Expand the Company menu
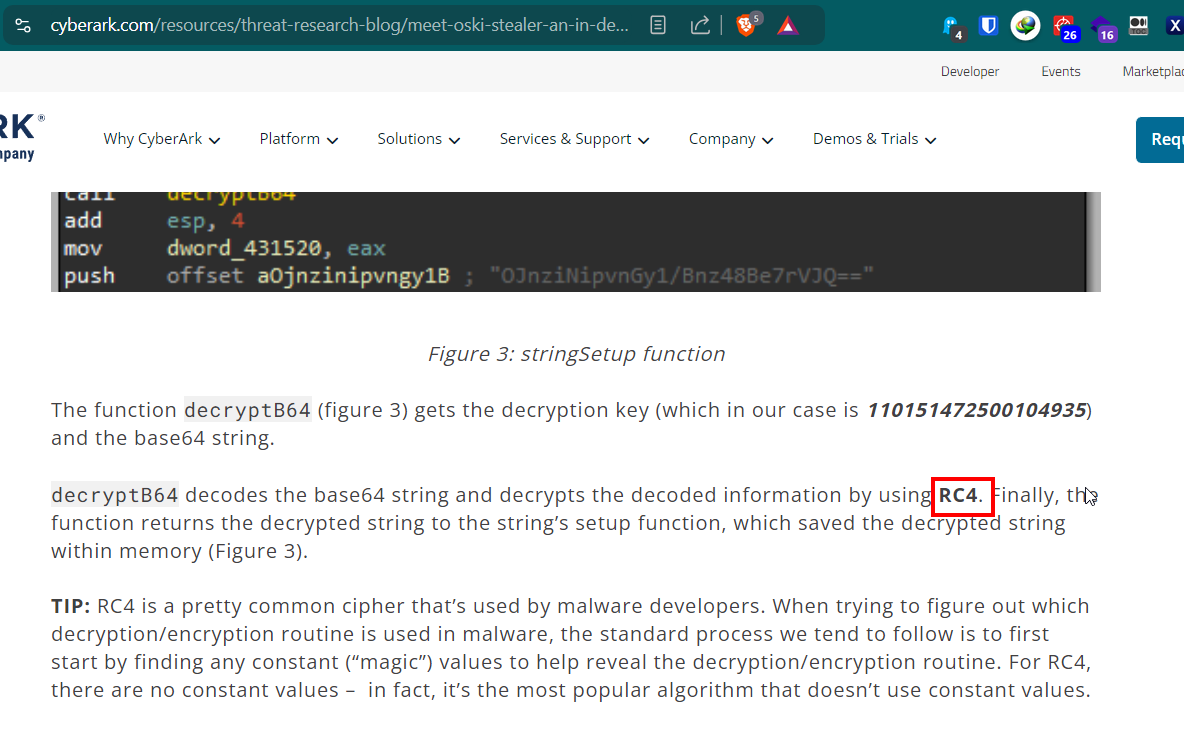 [731, 139]
